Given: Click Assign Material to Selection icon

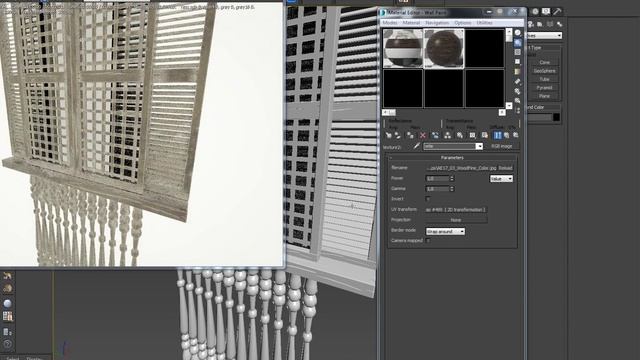Looking at the screenshot, I should click(x=410, y=135).
